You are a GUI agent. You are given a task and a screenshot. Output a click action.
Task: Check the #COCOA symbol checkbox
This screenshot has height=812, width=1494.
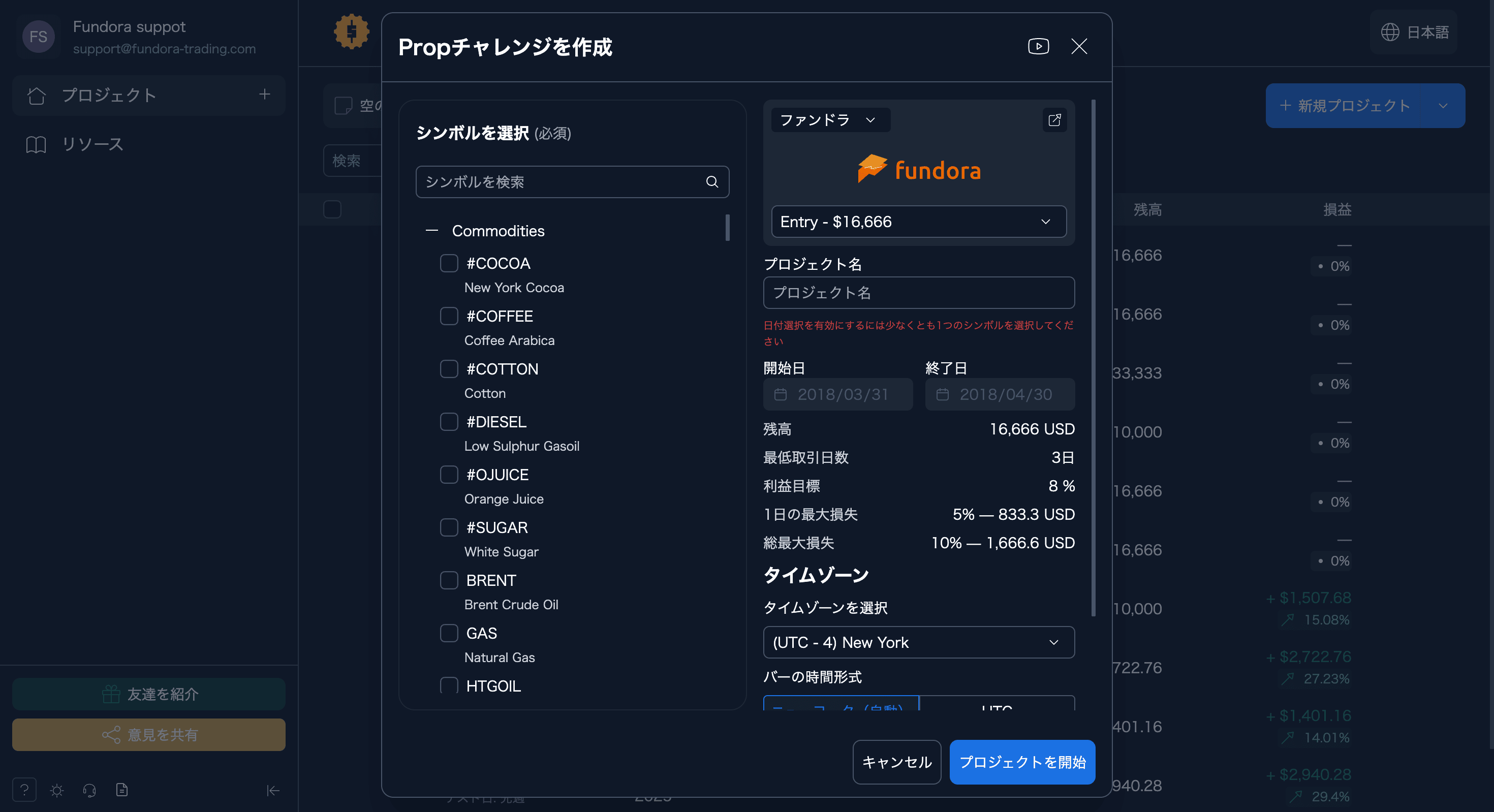(449, 263)
